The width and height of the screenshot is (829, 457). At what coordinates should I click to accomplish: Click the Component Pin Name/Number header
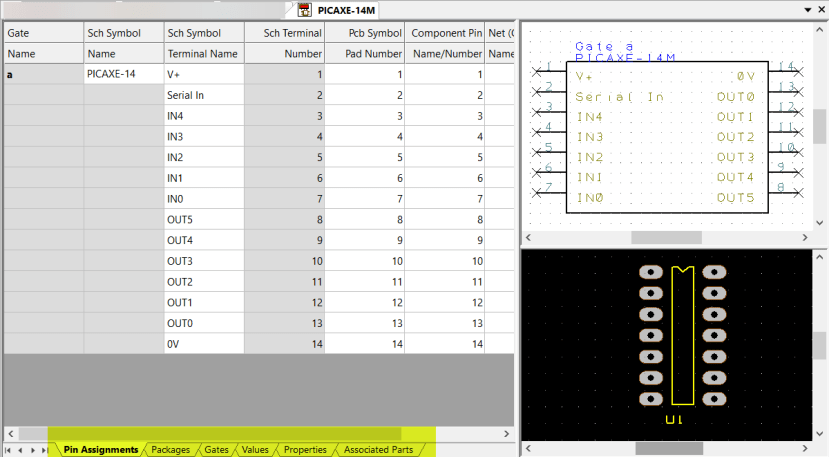click(445, 53)
